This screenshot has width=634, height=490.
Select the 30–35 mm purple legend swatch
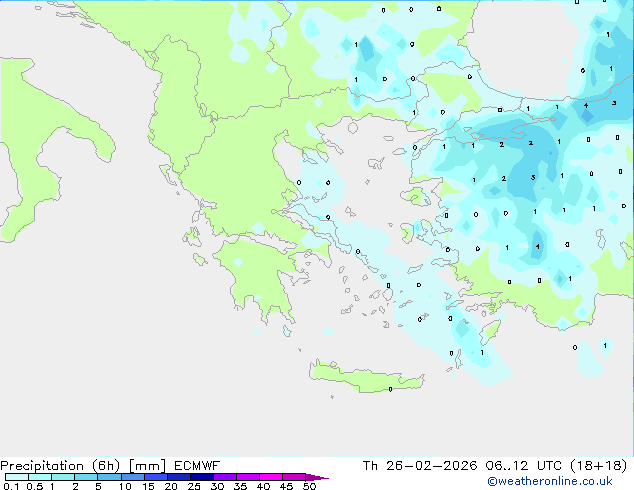click(x=224, y=477)
